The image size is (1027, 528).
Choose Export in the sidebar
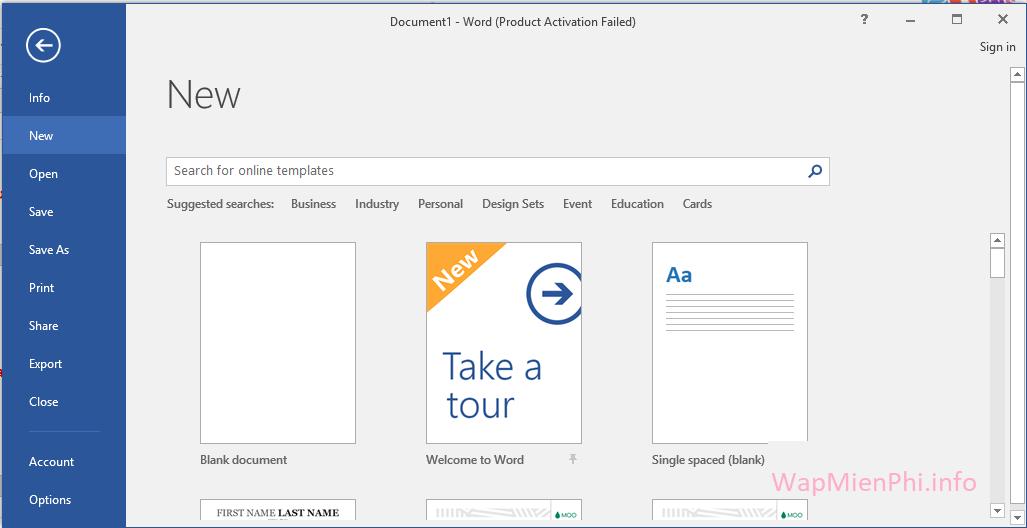(63, 364)
